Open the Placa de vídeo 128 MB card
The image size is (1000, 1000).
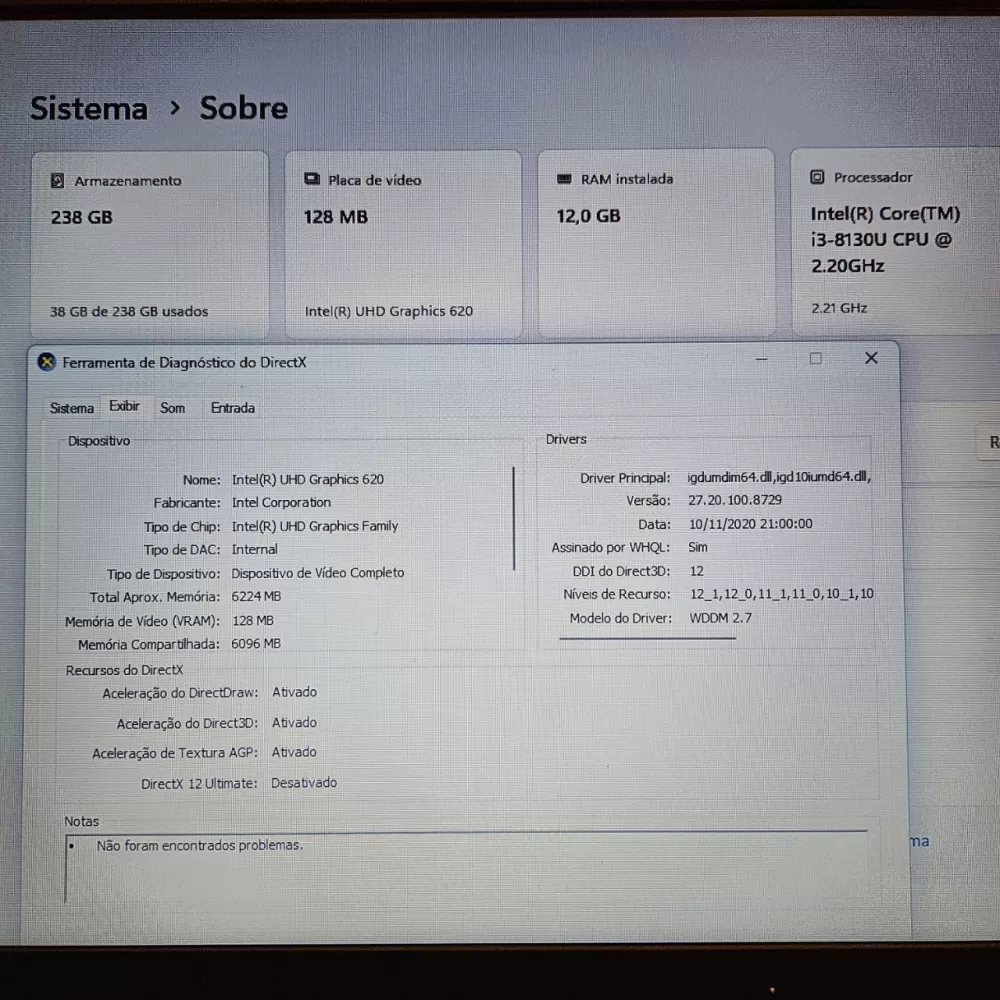coord(403,244)
